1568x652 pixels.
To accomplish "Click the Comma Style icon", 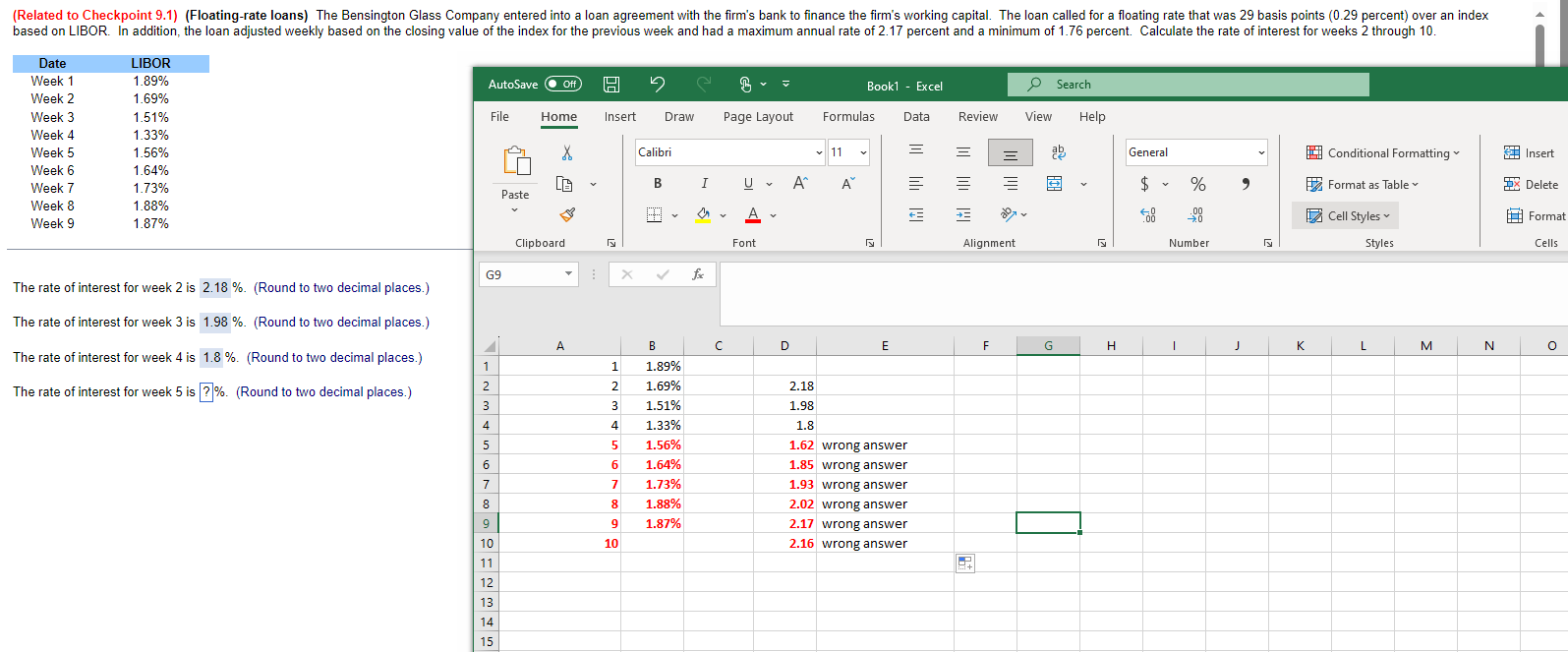I will point(1246,184).
